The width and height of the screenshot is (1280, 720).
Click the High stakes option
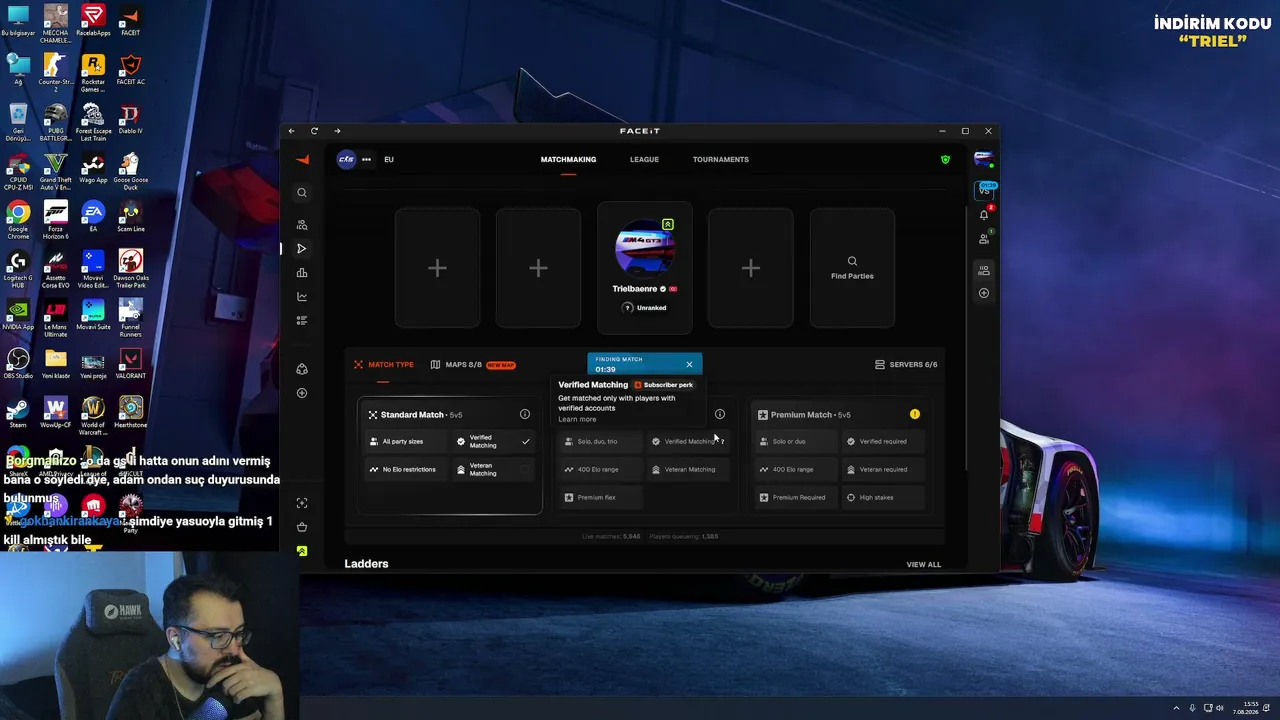[x=883, y=497]
